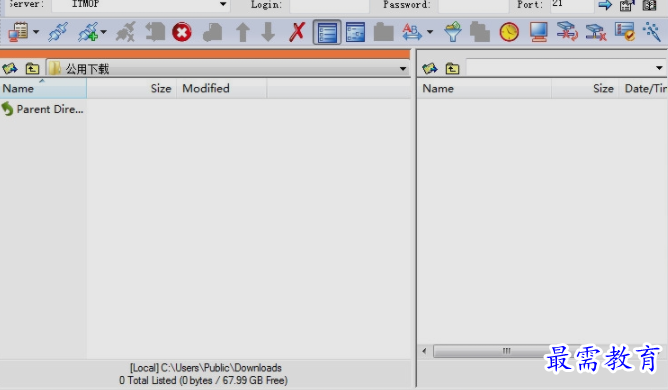Click the network icon with red arrows
Image resolution: width=668 pixels, height=390 pixels.
point(567,32)
